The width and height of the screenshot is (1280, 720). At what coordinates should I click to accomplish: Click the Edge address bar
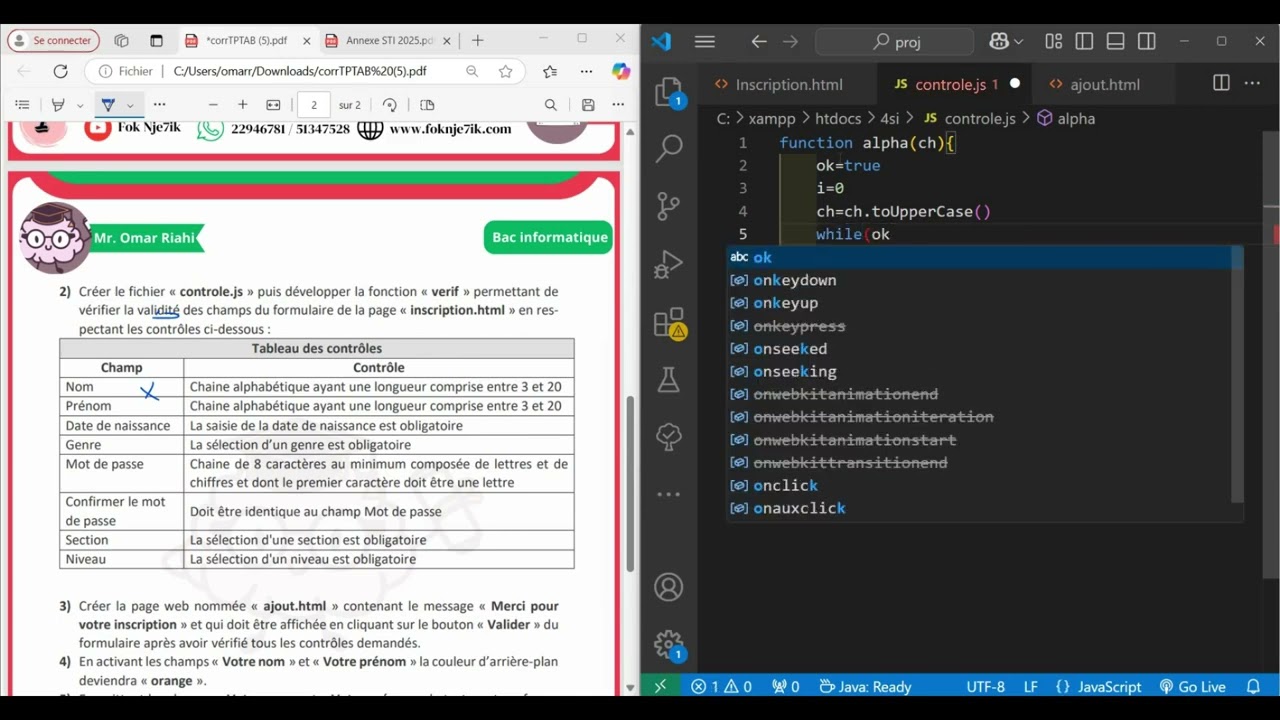[300, 72]
